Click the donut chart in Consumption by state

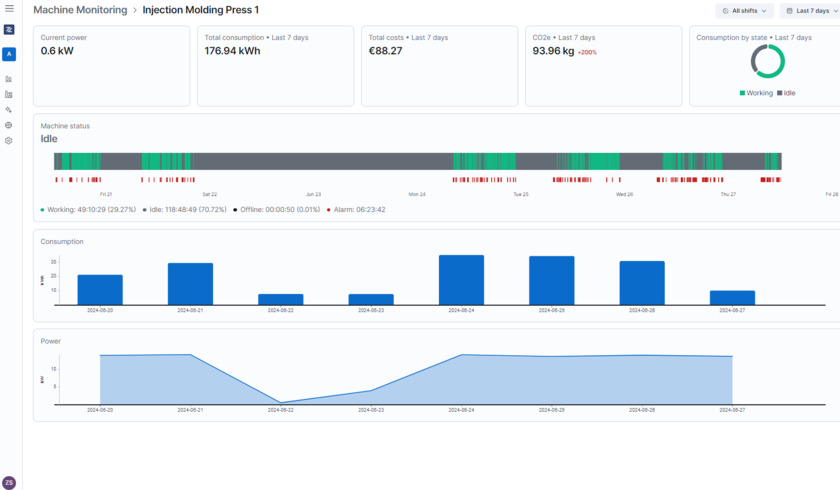768,62
